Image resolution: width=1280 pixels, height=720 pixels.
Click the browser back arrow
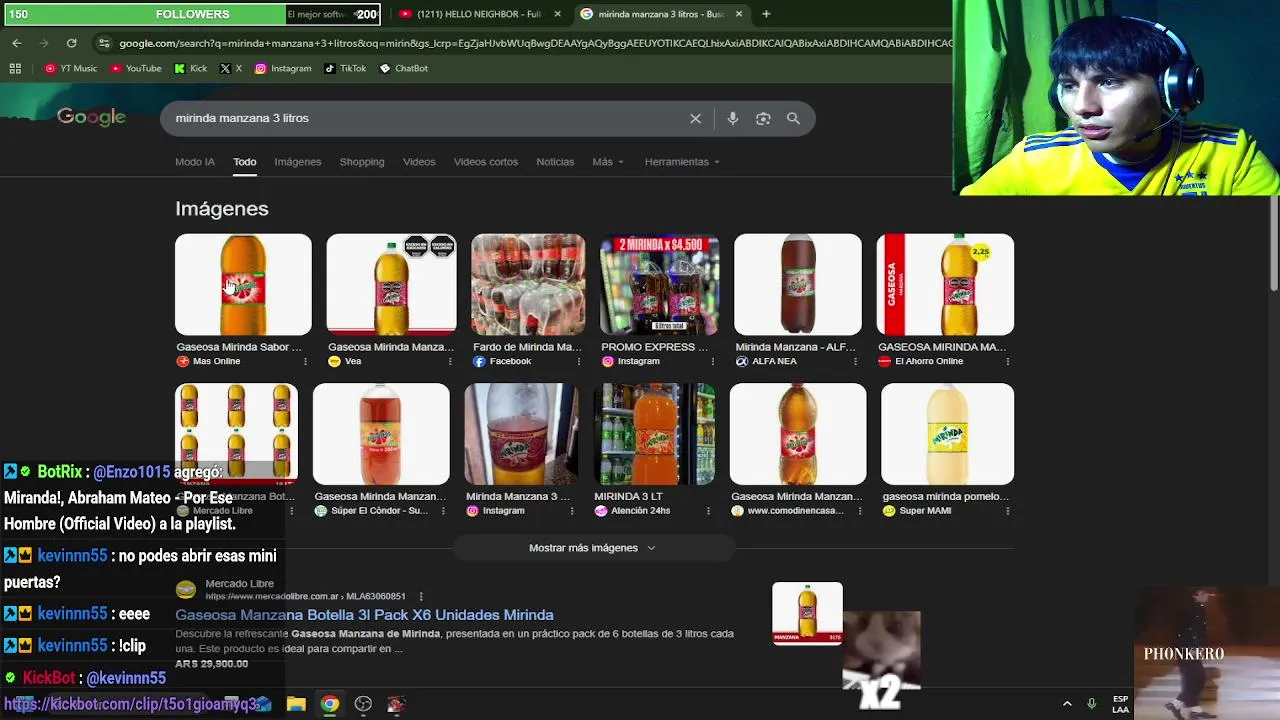[x=17, y=43]
